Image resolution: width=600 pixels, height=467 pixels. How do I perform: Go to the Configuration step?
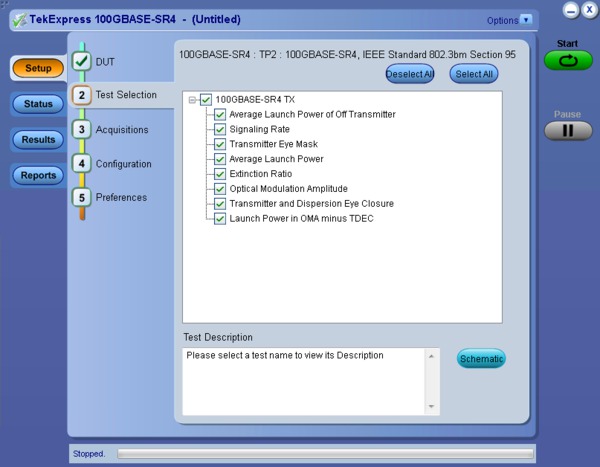pyautogui.click(x=123, y=164)
